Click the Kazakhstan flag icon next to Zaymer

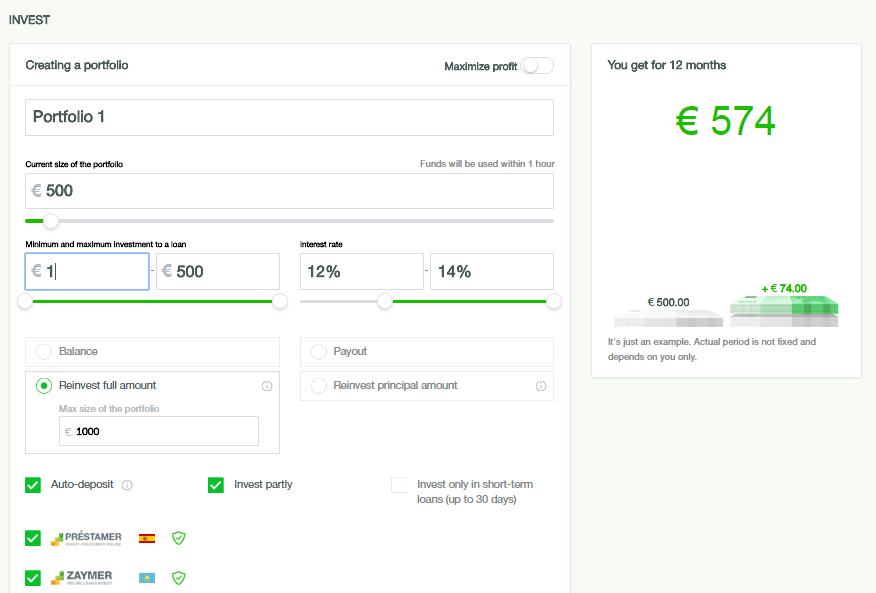point(147,578)
